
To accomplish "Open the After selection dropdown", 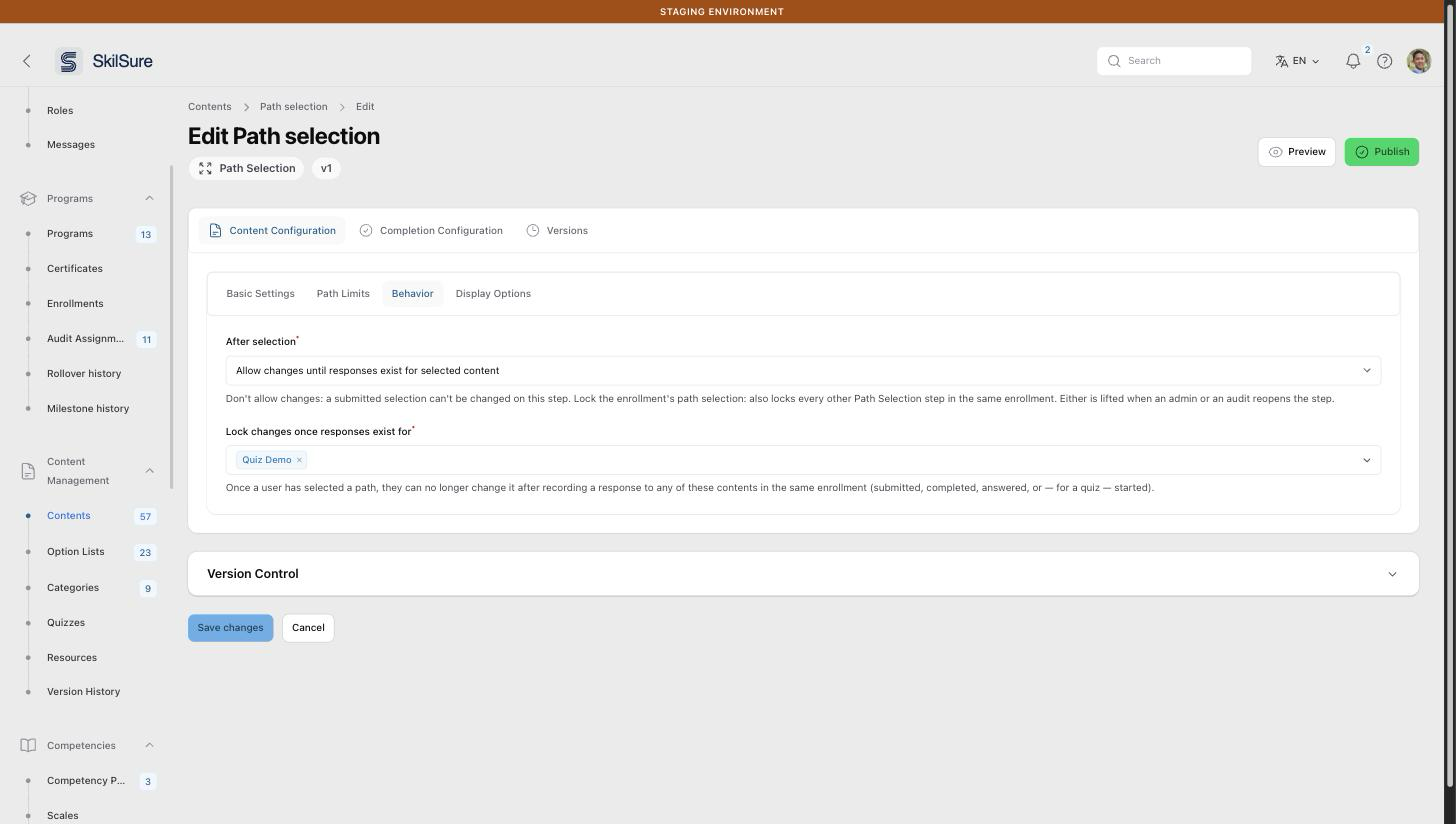I will pyautogui.click(x=803, y=371).
